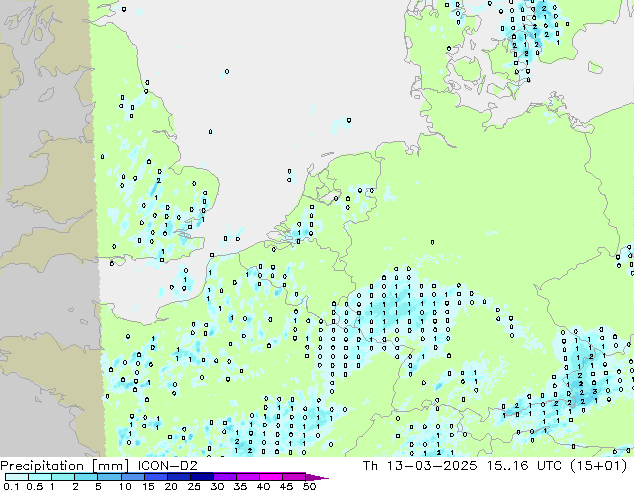Screen dimensions: 634x490
Task: Click the legend scale label '35'
Action: 240,486
